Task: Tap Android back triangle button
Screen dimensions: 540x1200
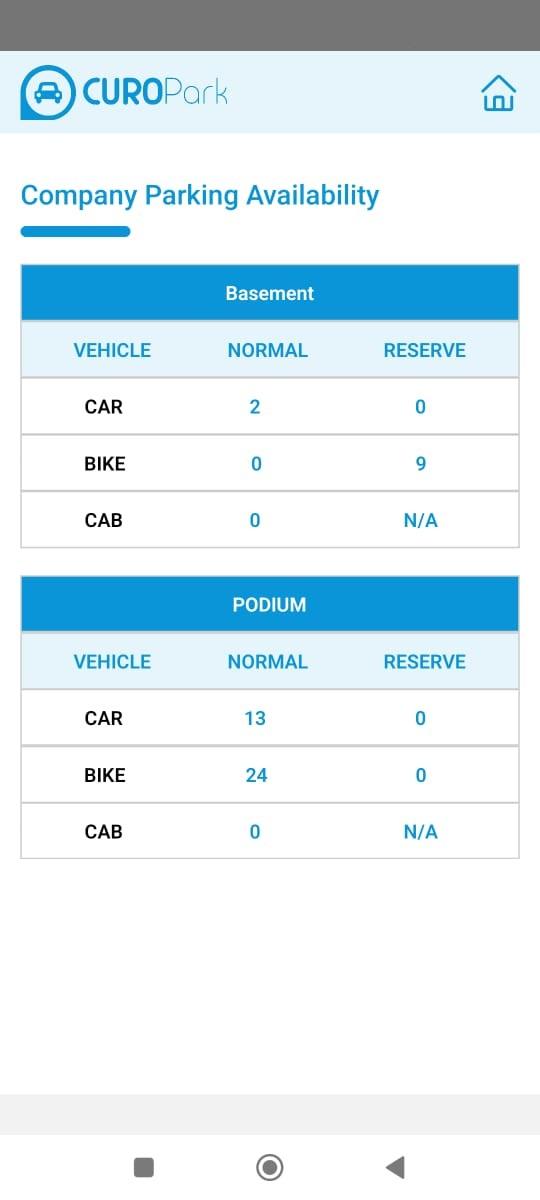Action: point(395,1167)
